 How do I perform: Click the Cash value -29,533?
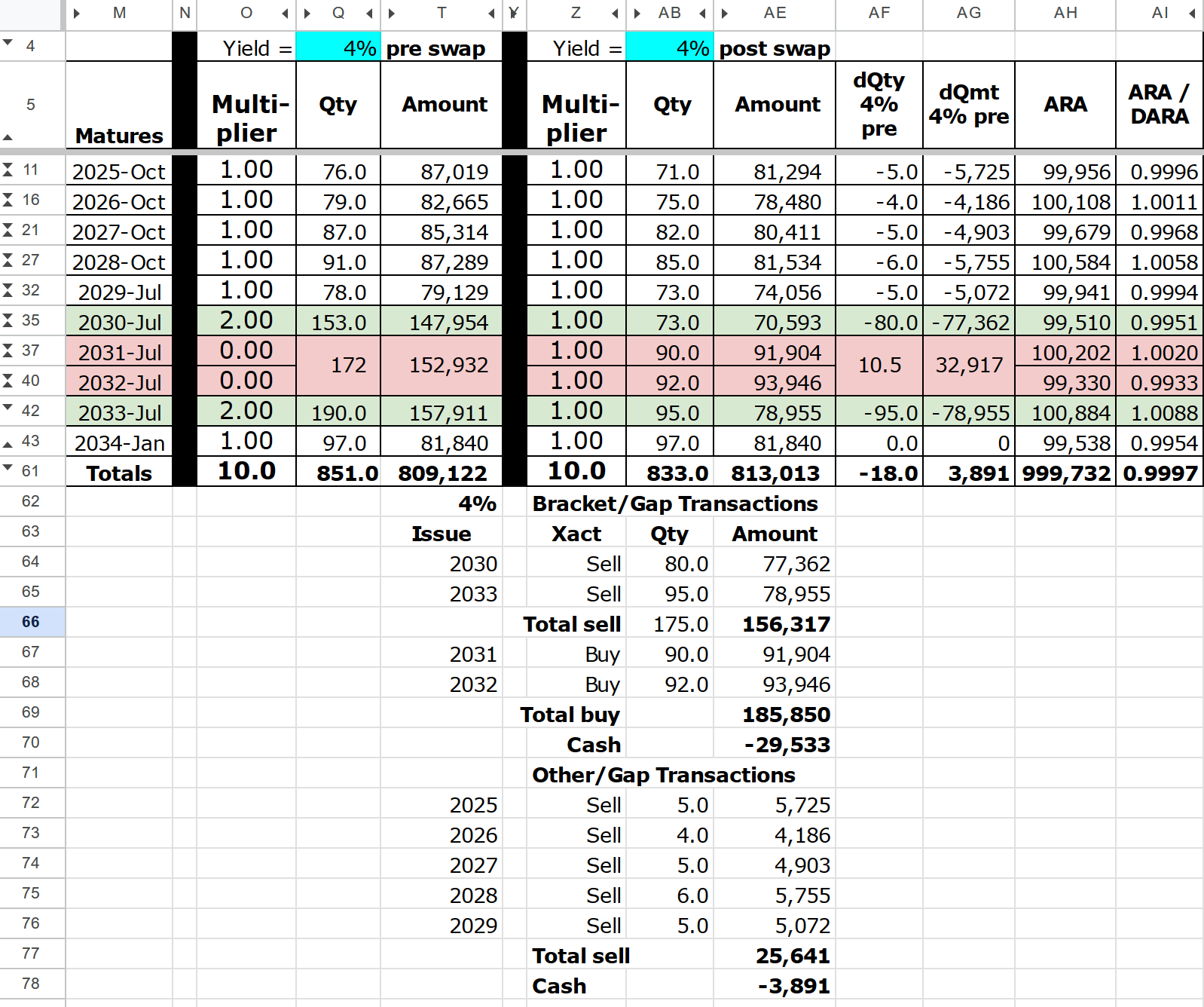(775, 744)
